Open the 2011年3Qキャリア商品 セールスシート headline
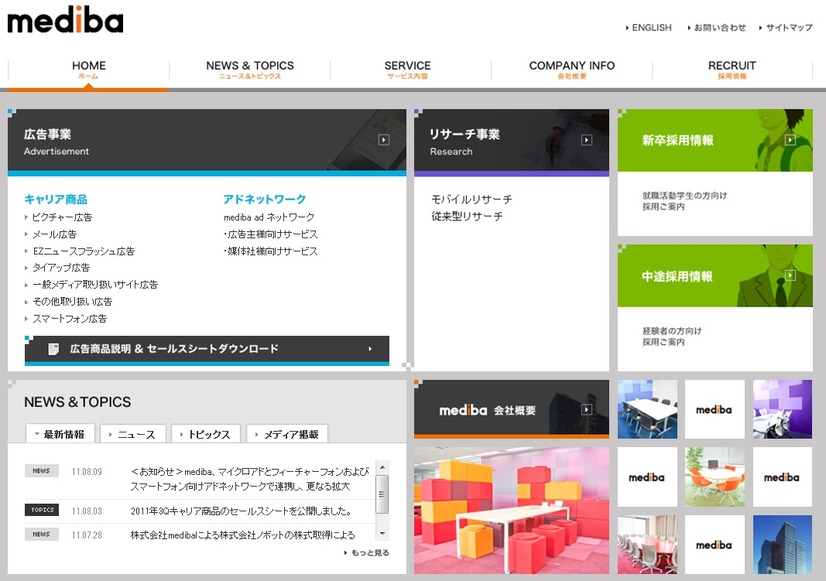This screenshot has height=581, width=826. [241, 511]
